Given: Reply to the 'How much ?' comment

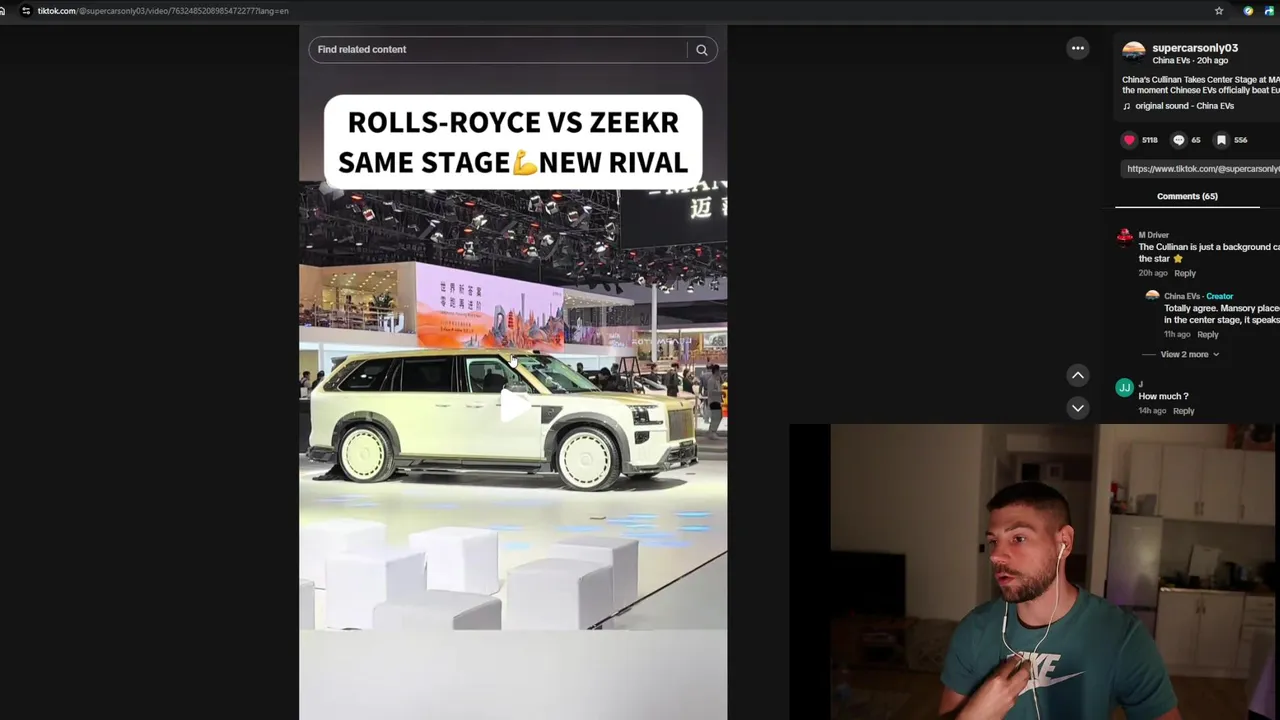Looking at the screenshot, I should click(x=1184, y=411).
